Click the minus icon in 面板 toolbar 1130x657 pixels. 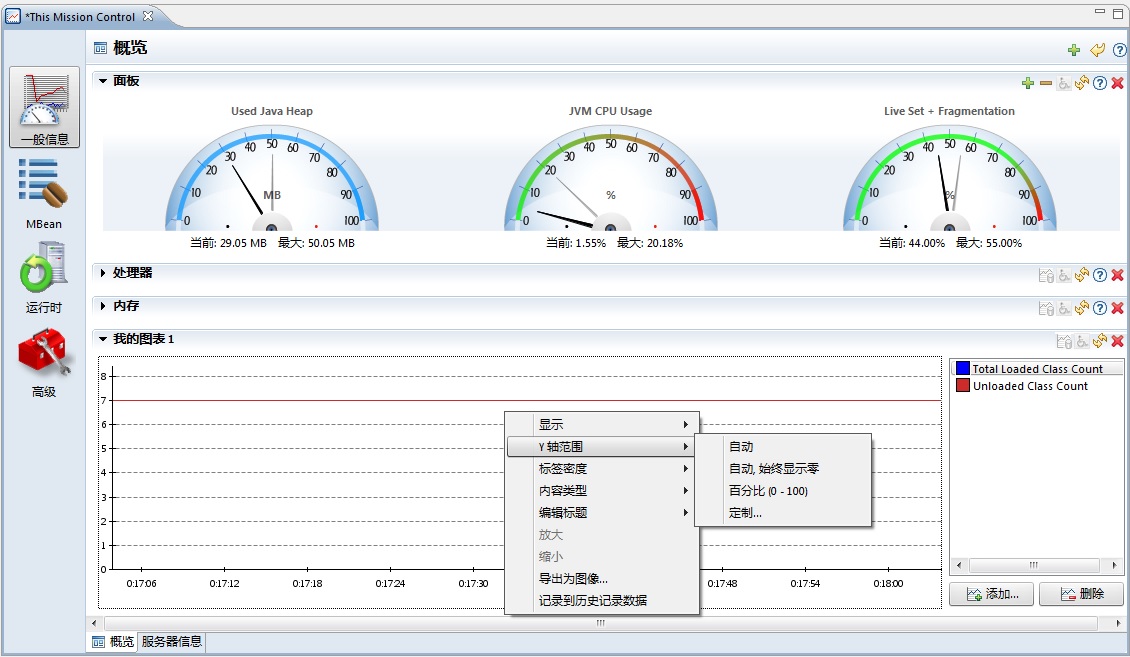tap(1046, 83)
